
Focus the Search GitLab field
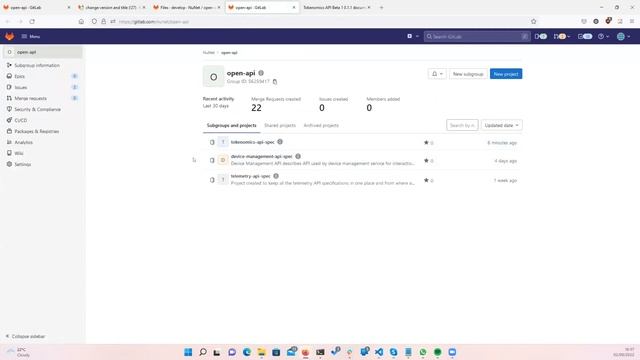477,36
